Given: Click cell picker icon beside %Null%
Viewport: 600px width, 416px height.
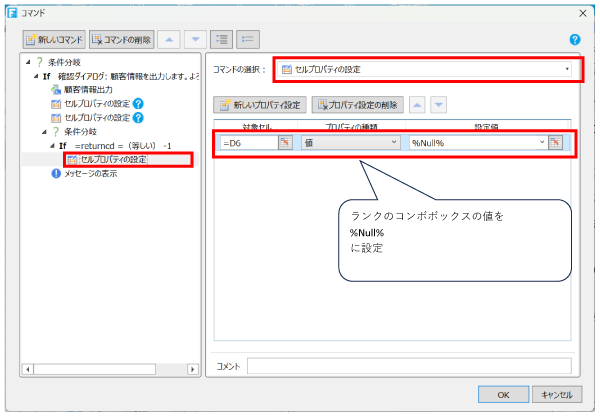Looking at the screenshot, I should 556,143.
